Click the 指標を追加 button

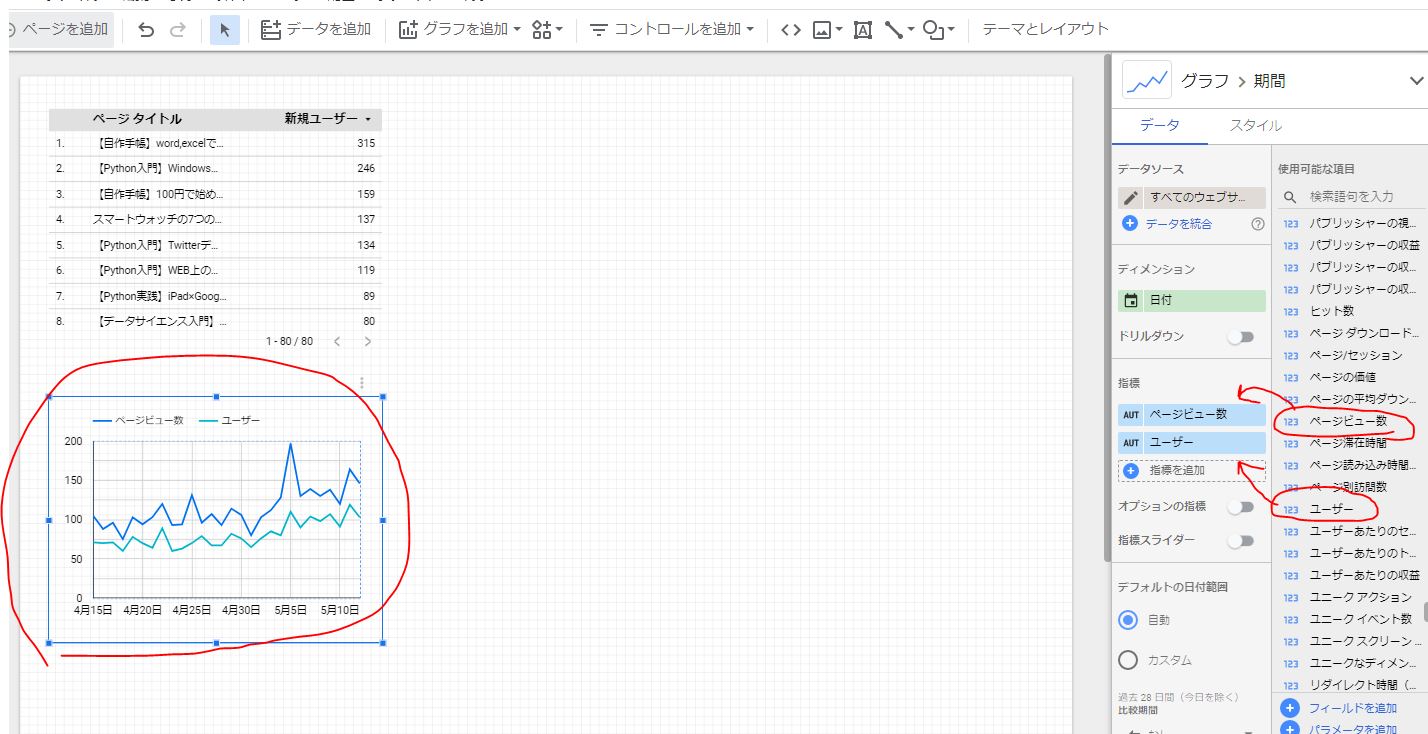coord(1177,470)
